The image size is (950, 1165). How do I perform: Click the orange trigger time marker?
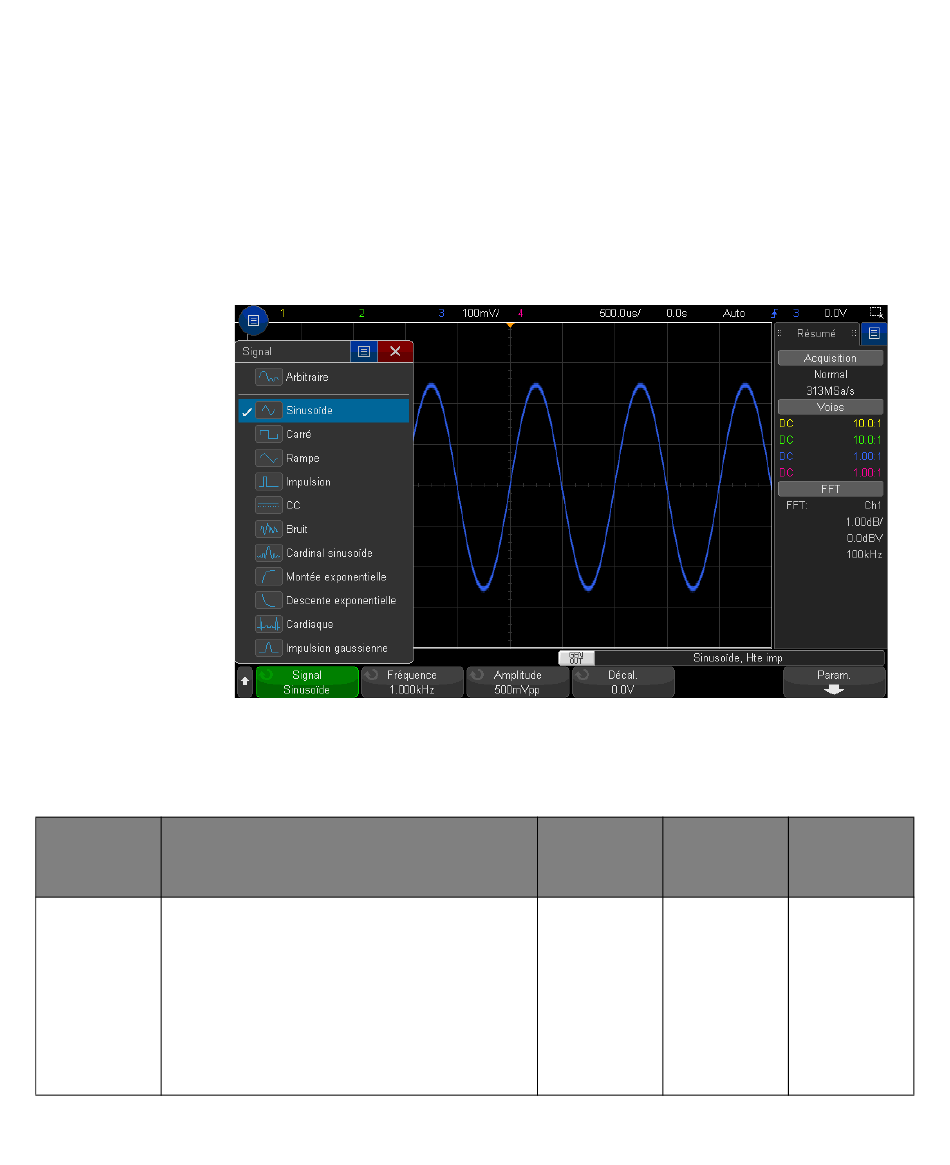pyautogui.click(x=510, y=325)
